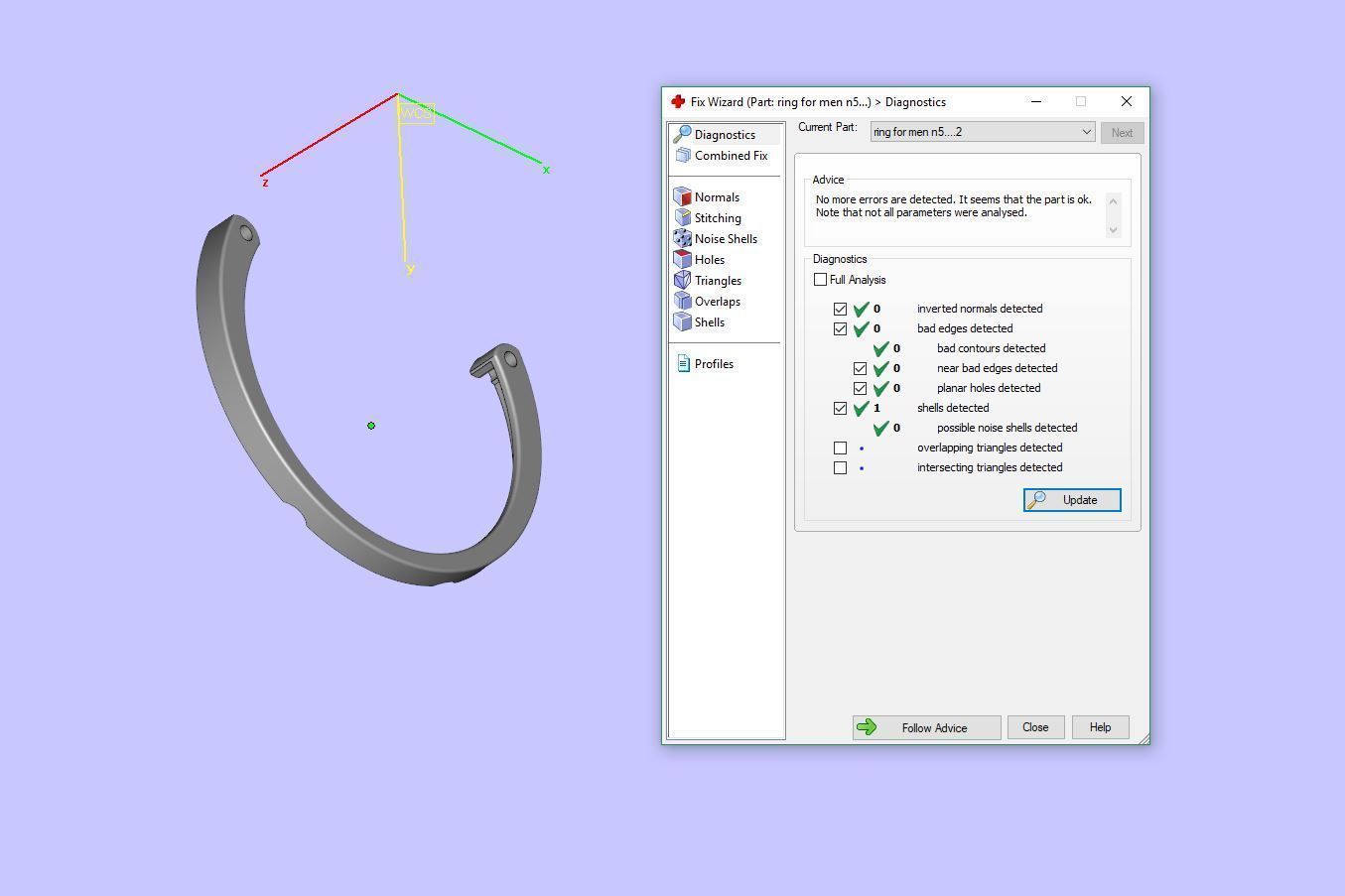Select the Holes fix icon
Image resolution: width=1345 pixels, height=896 pixels.
point(682,259)
